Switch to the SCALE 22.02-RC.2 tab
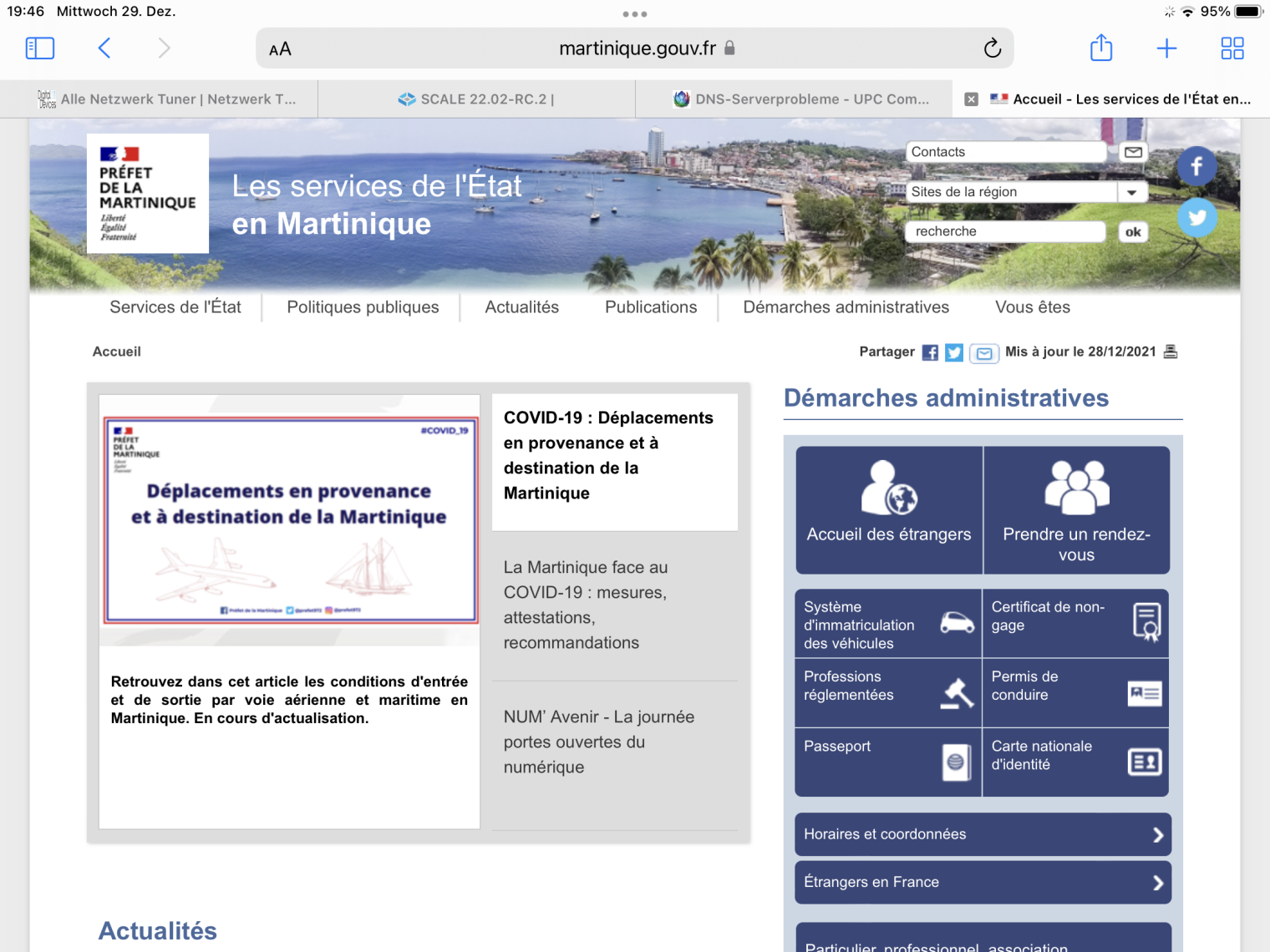Image resolution: width=1270 pixels, height=952 pixels. pyautogui.click(x=476, y=99)
